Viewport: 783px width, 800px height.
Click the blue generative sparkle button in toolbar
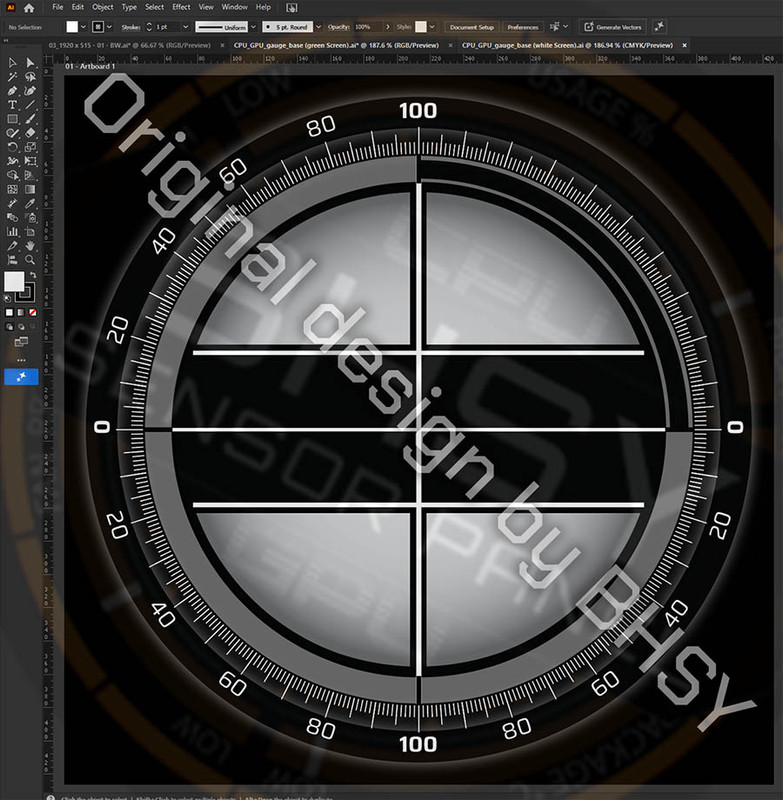coord(21,377)
